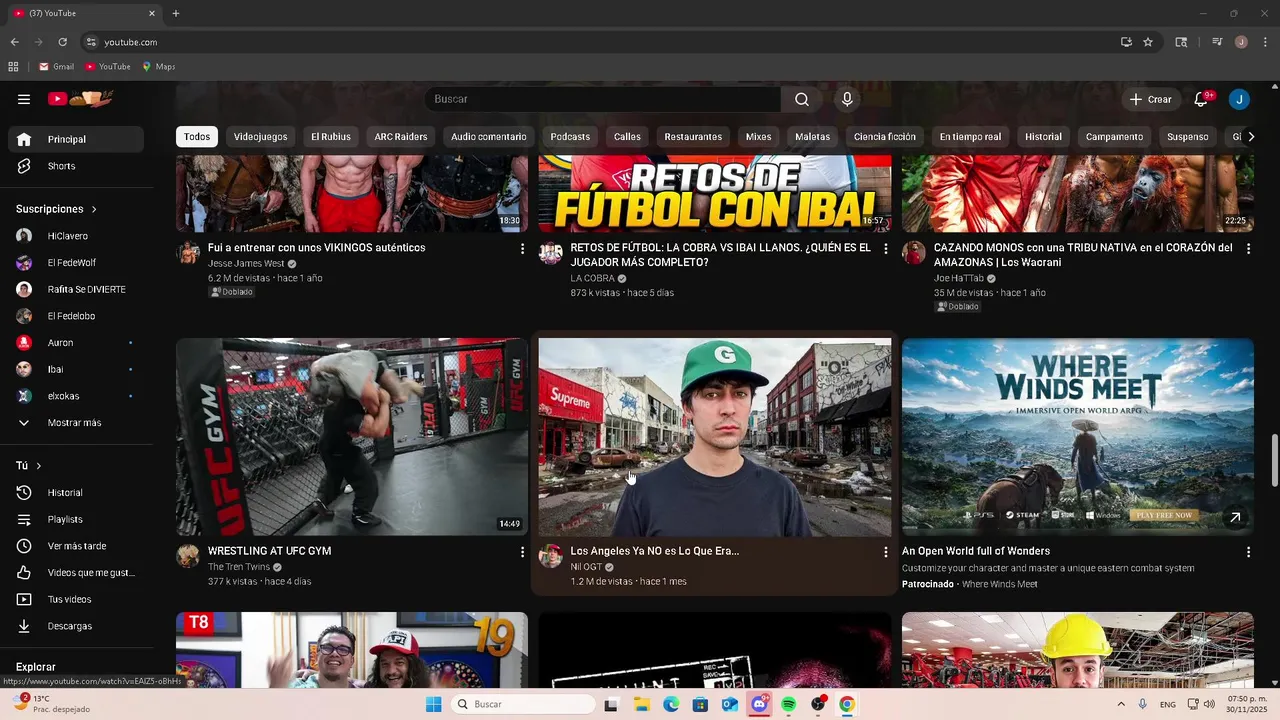1280x720 pixels.
Task: Select the Todos filter chip
Action: (x=197, y=137)
